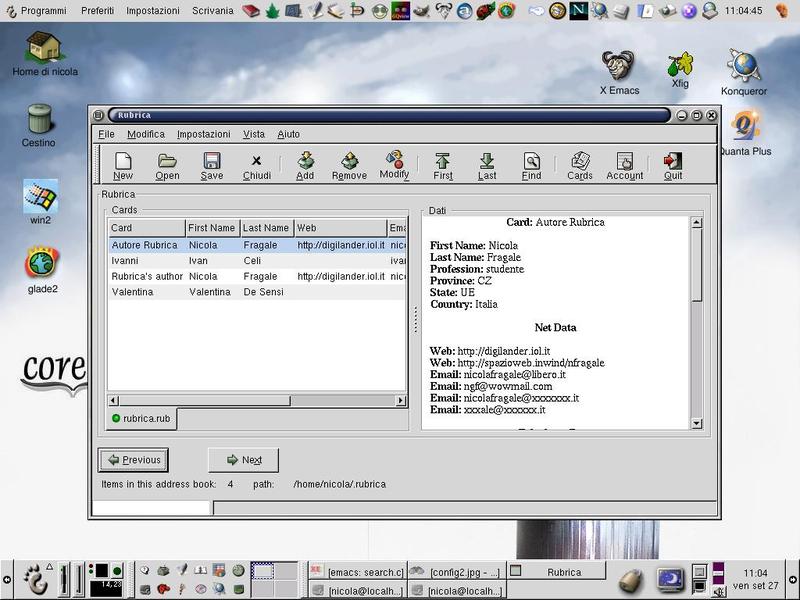Open the Impostazioni menu in Rubrica
Screen dimensions: 800x600
[x=204, y=134]
